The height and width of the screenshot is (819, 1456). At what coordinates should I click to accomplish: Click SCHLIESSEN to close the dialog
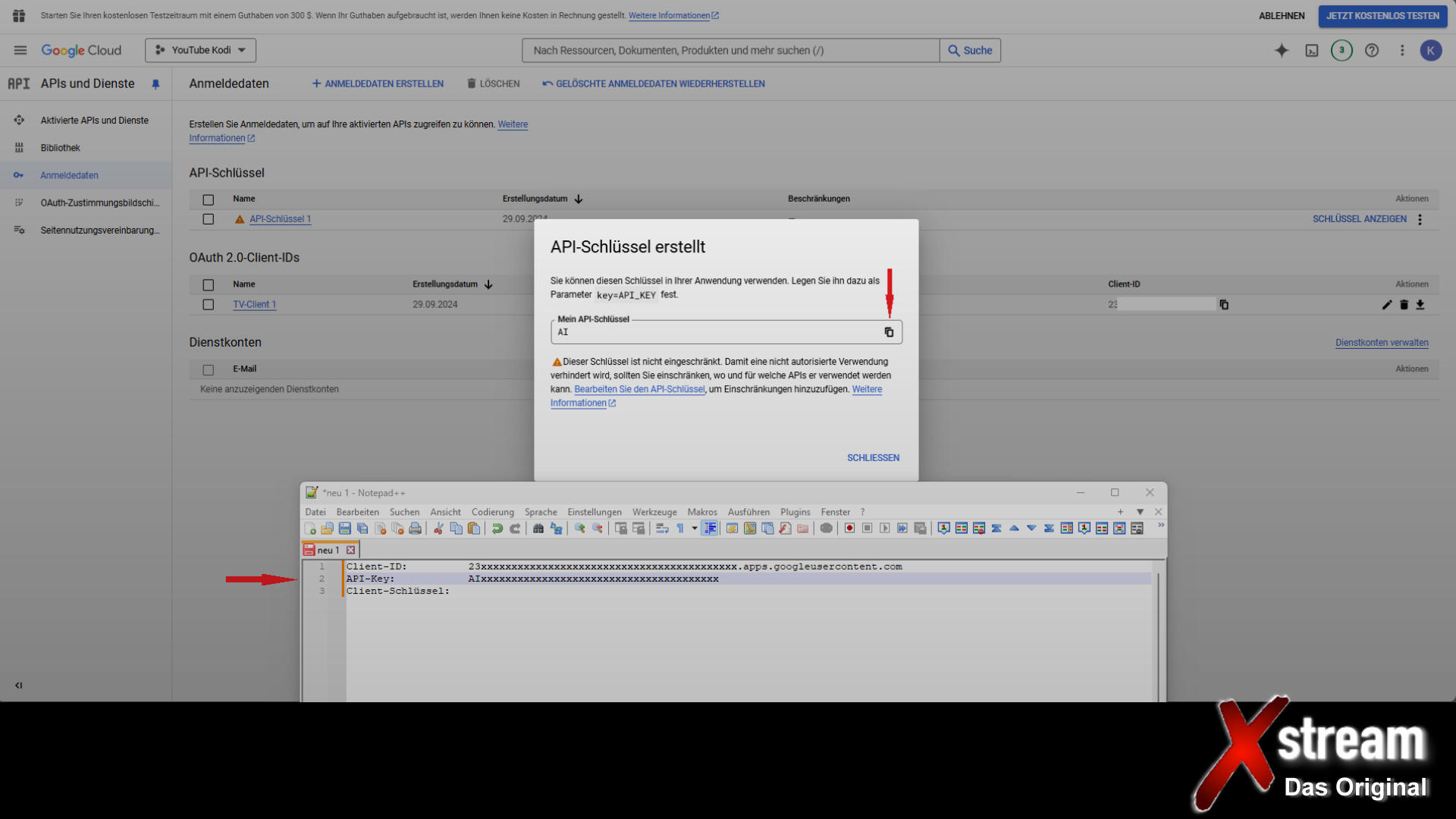[x=873, y=458]
